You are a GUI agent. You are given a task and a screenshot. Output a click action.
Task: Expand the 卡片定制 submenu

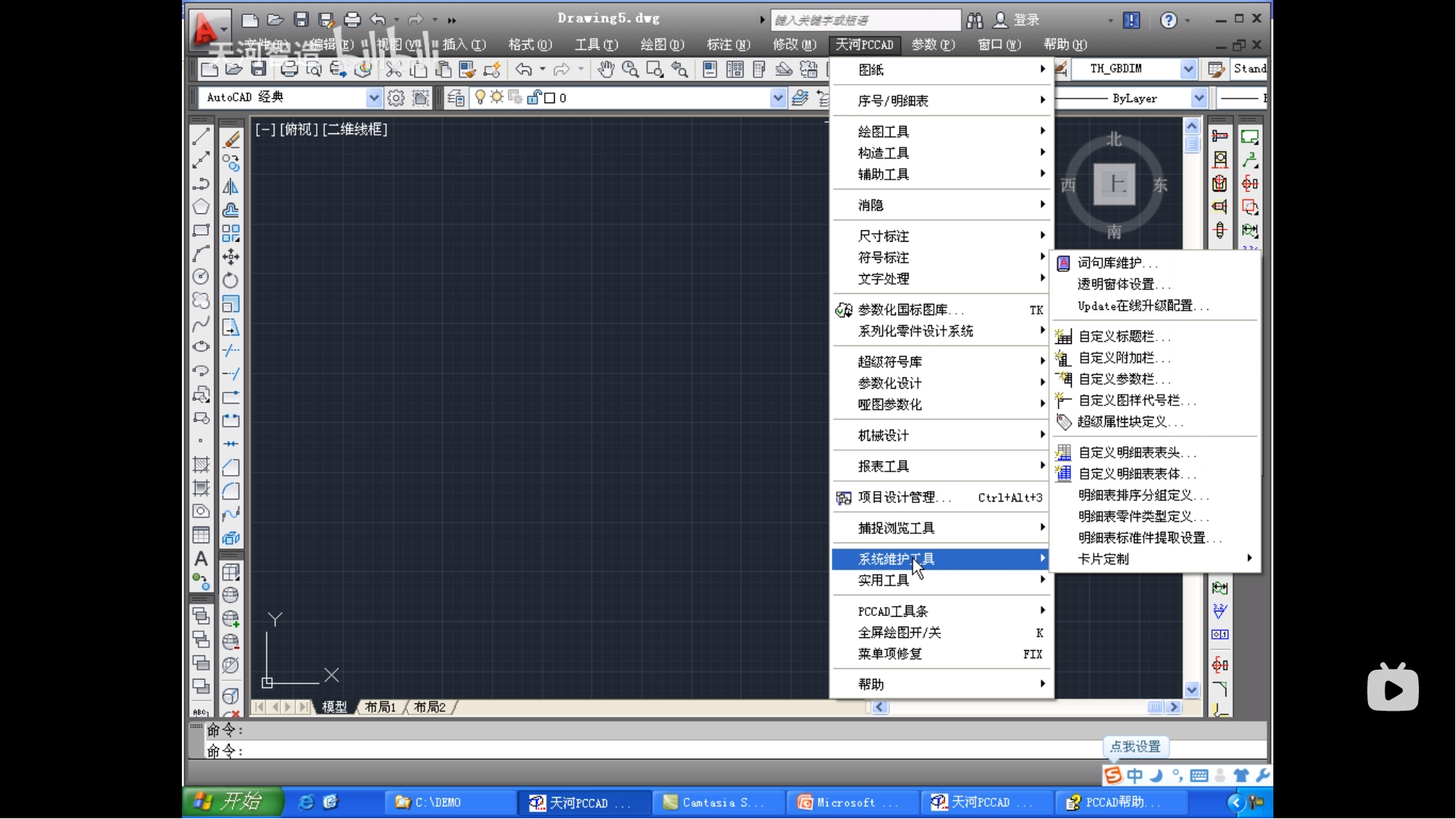(1154, 559)
